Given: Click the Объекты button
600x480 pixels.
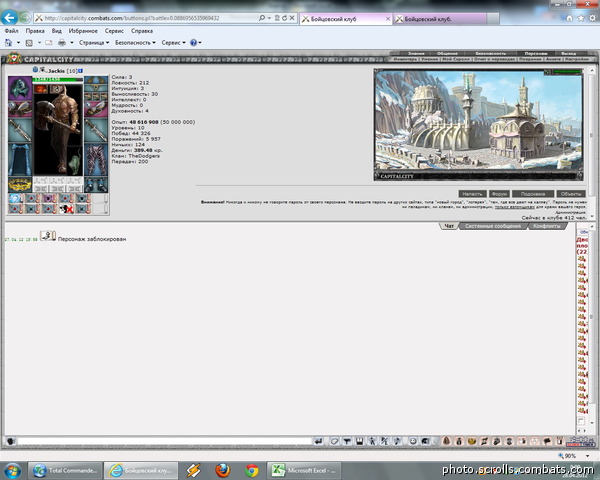Looking at the screenshot, I should tap(571, 194).
